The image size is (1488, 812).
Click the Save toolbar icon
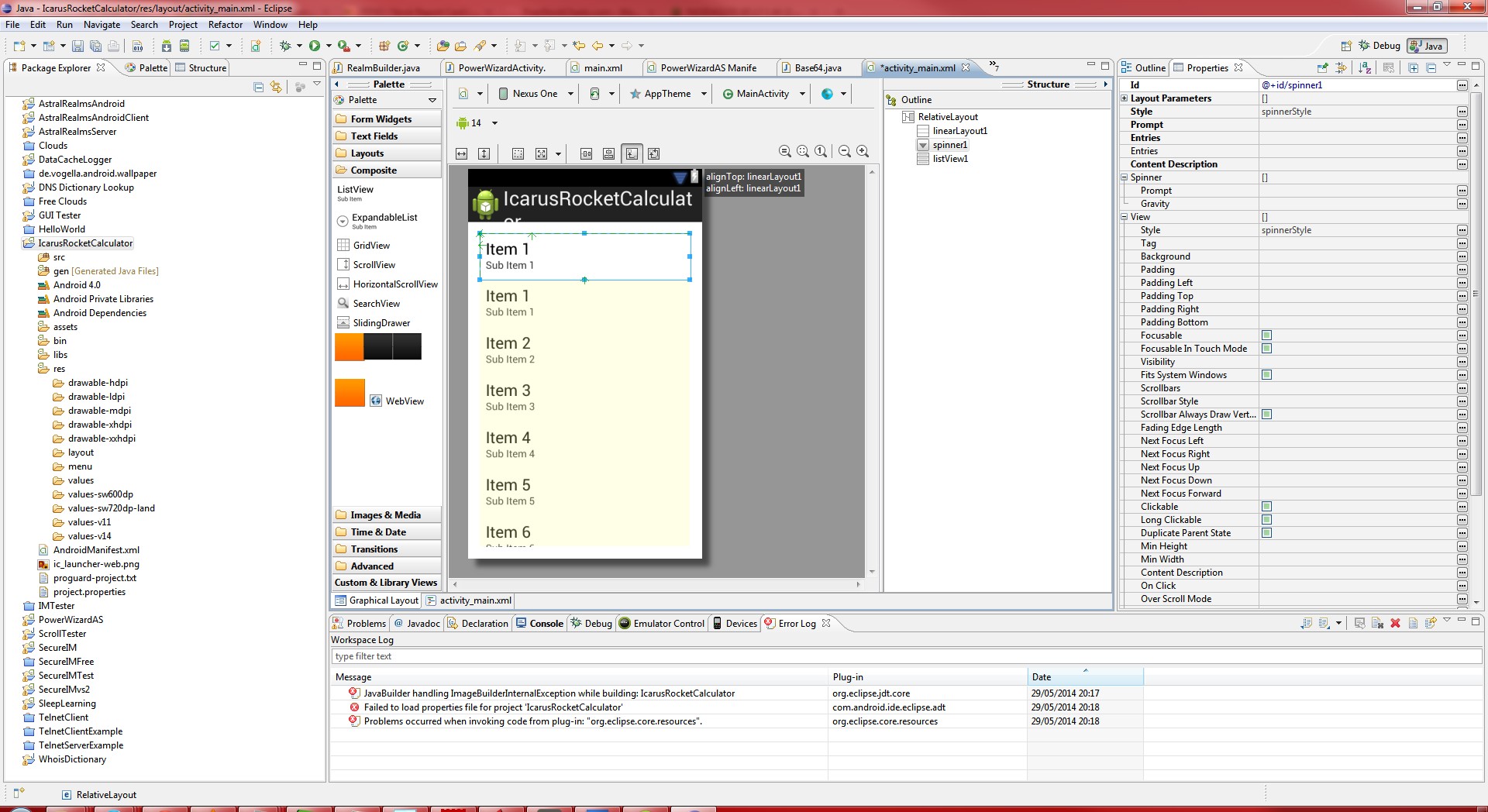point(77,46)
